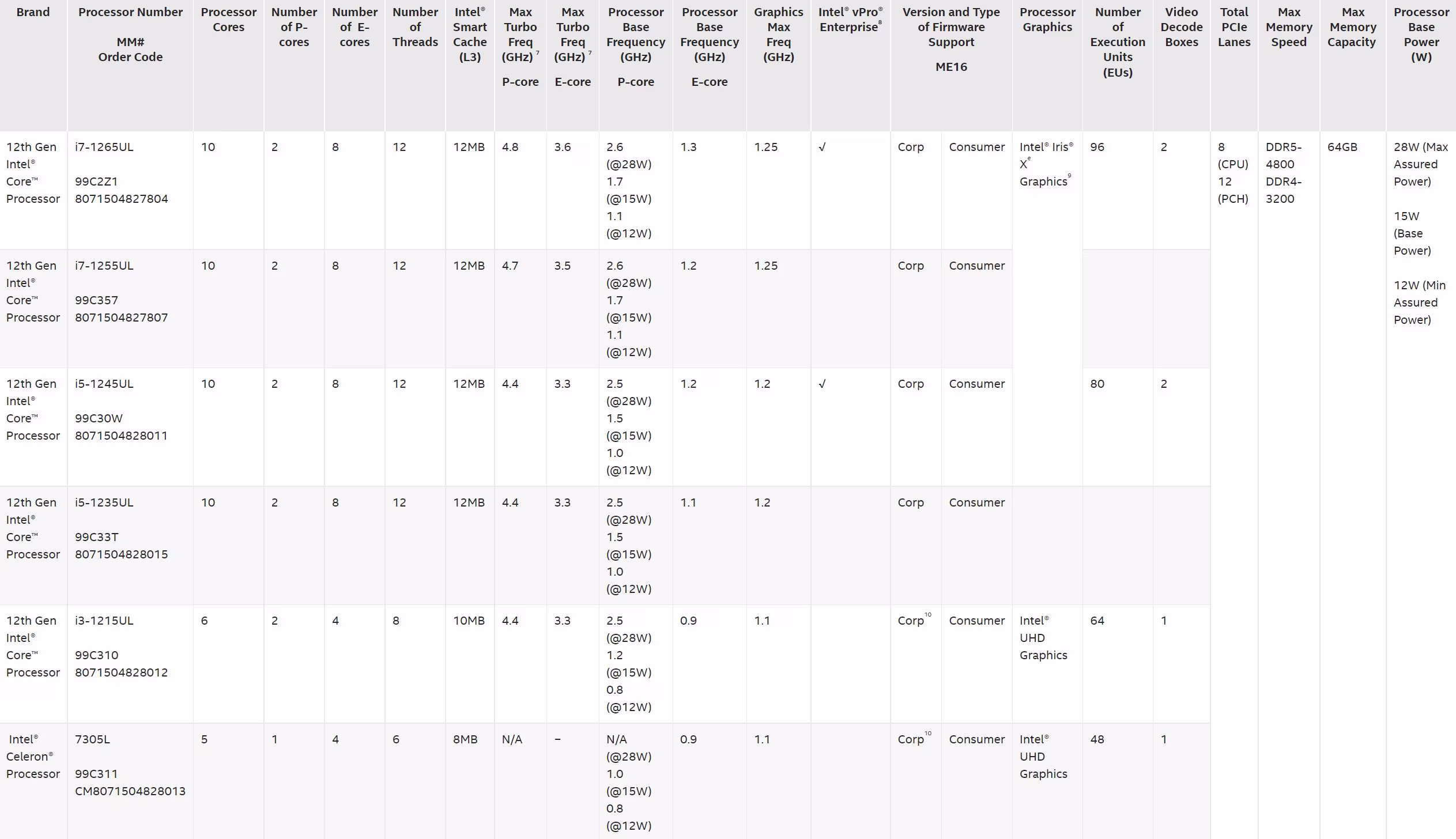Click the Celeron 7305L processor entry

pos(92,739)
